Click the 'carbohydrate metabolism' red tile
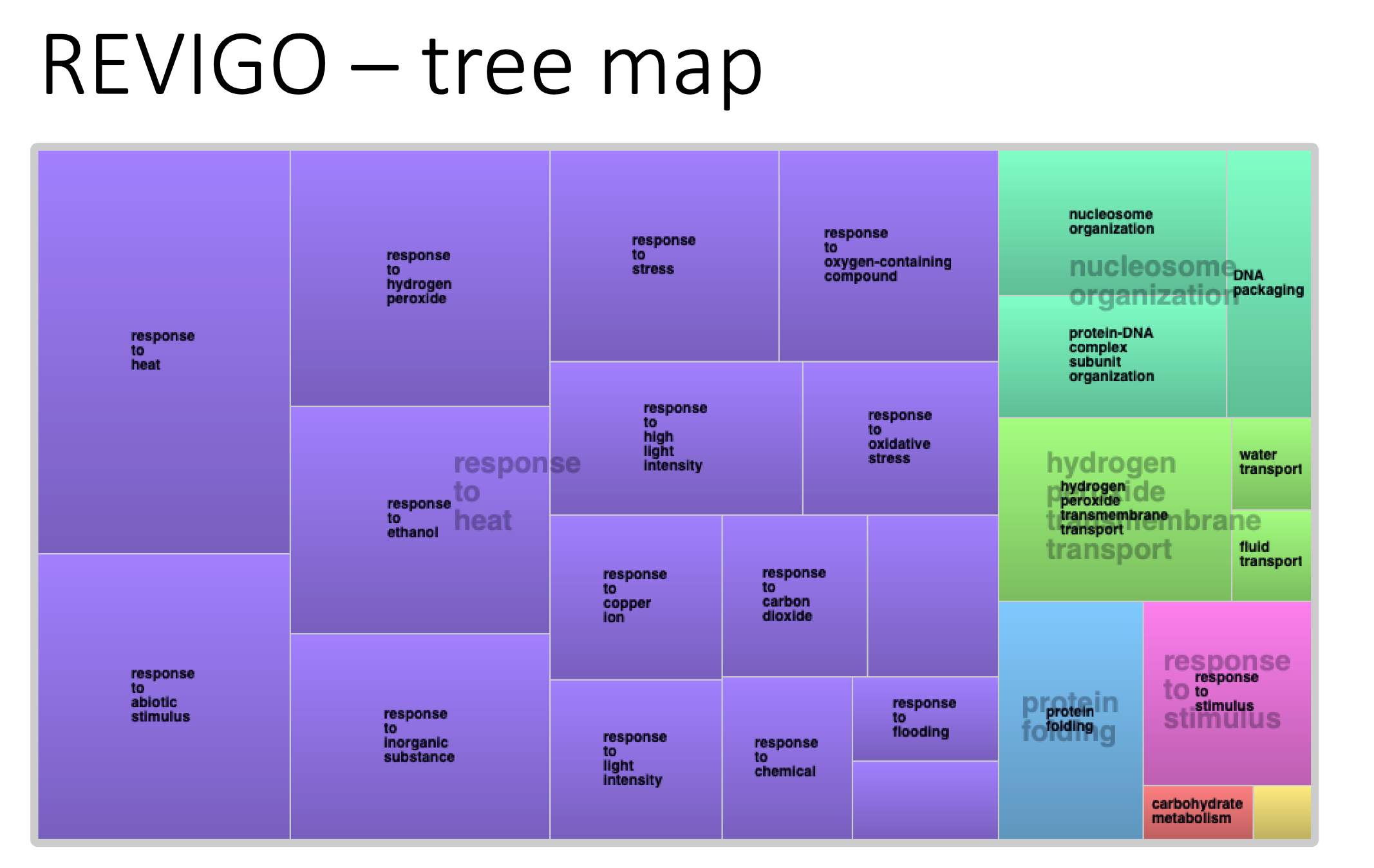 (1198, 812)
